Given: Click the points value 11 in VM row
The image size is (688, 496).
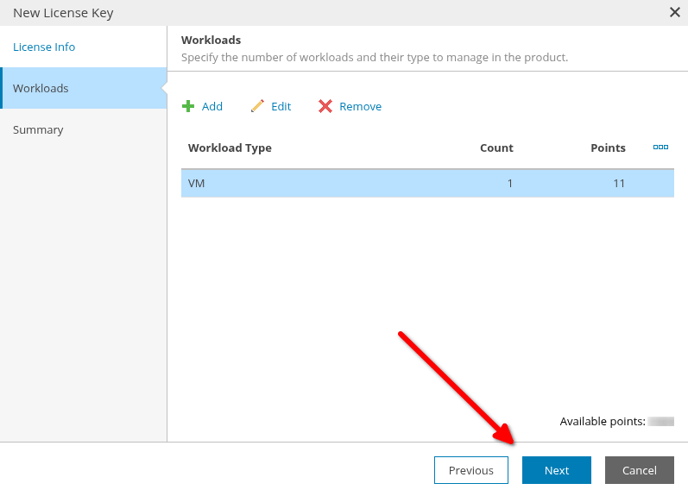Looking at the screenshot, I should pos(619,183).
